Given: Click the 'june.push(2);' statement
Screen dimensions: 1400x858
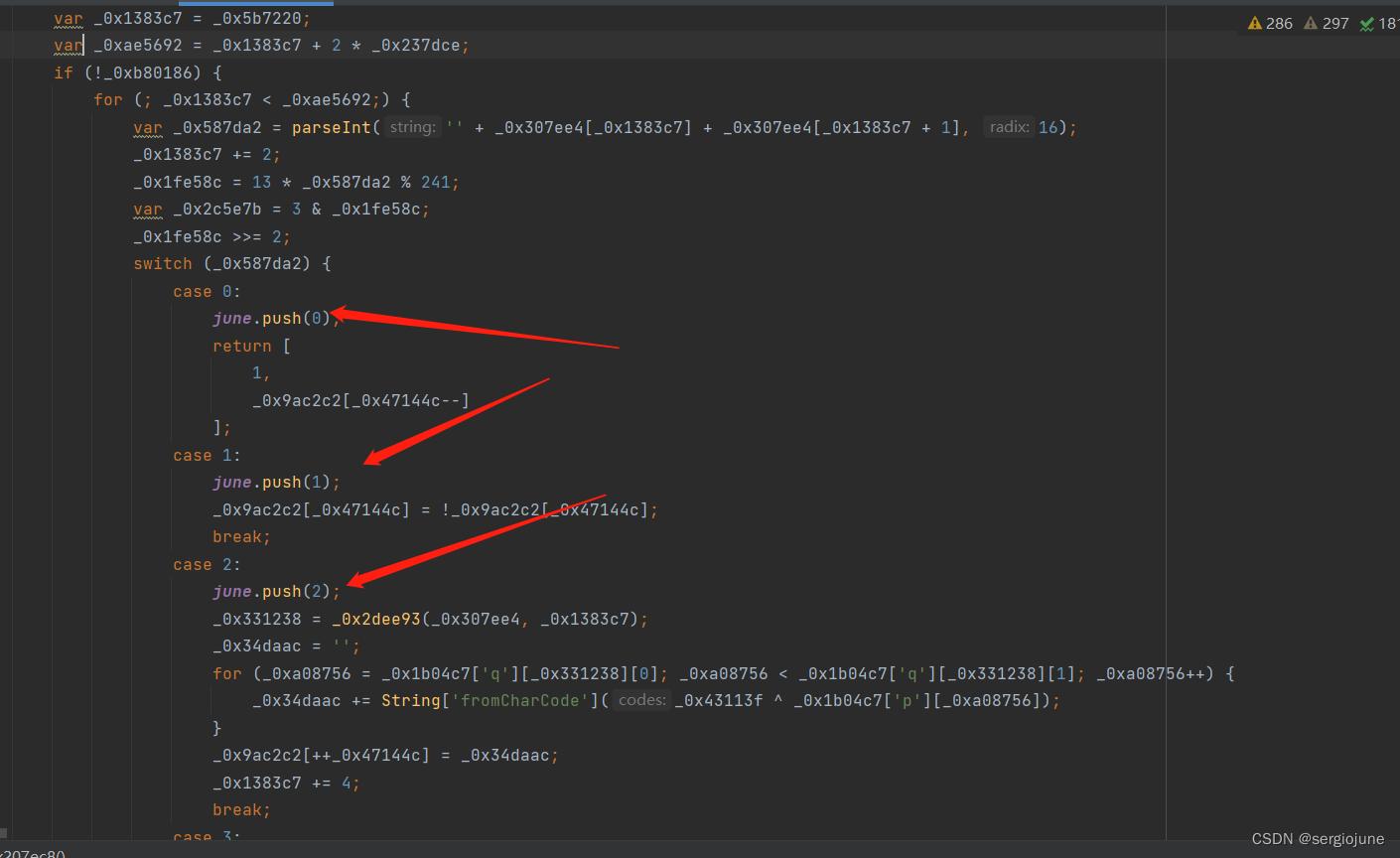Looking at the screenshot, I should pos(277,592).
